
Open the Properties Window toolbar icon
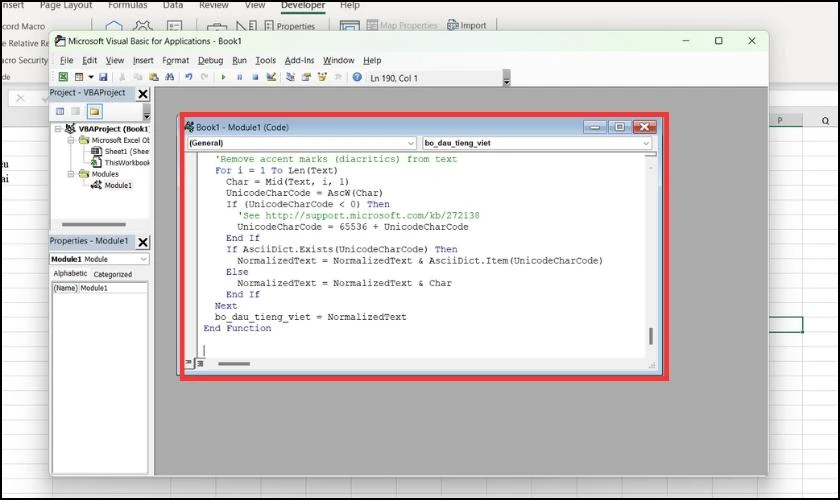tap(306, 77)
